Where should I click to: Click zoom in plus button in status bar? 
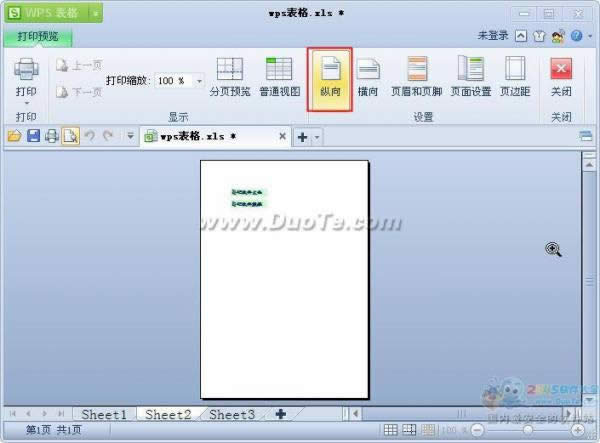tap(577, 430)
